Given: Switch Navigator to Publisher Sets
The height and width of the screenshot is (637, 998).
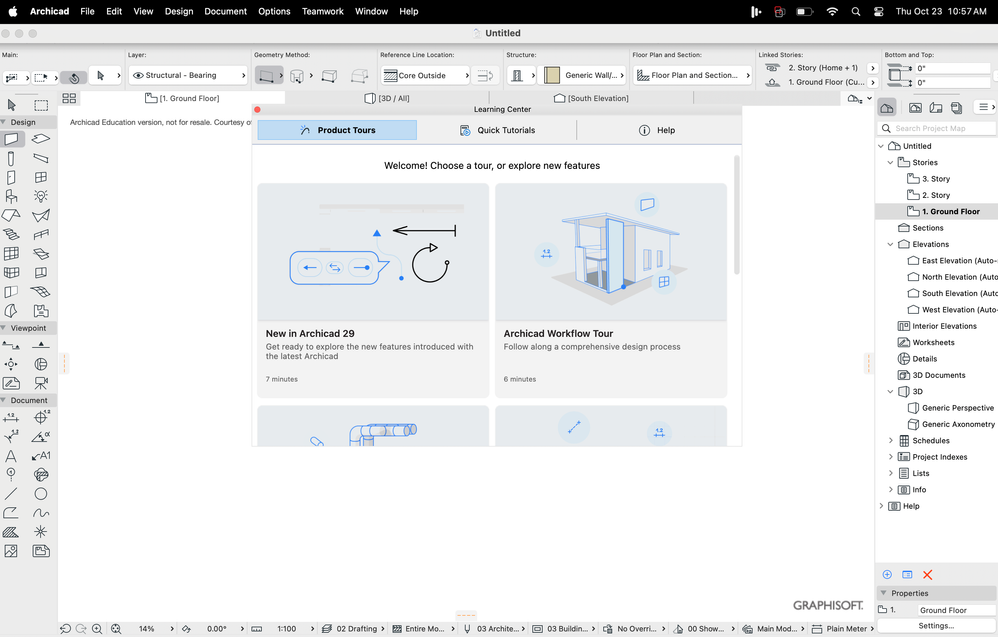Looking at the screenshot, I should (956, 108).
